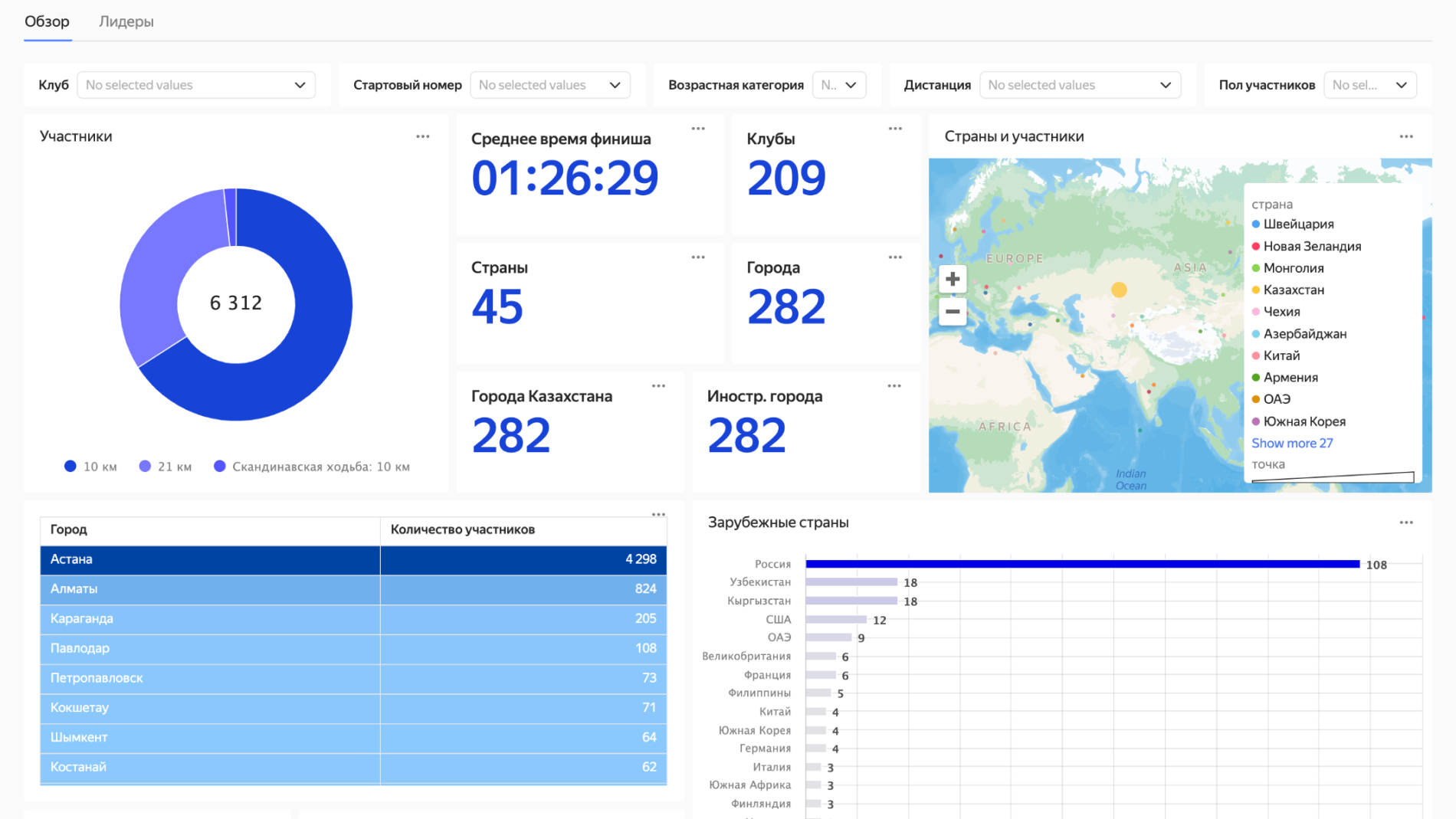
Task: Open Среднее время финиша widget options menu
Action: pyautogui.click(x=697, y=129)
